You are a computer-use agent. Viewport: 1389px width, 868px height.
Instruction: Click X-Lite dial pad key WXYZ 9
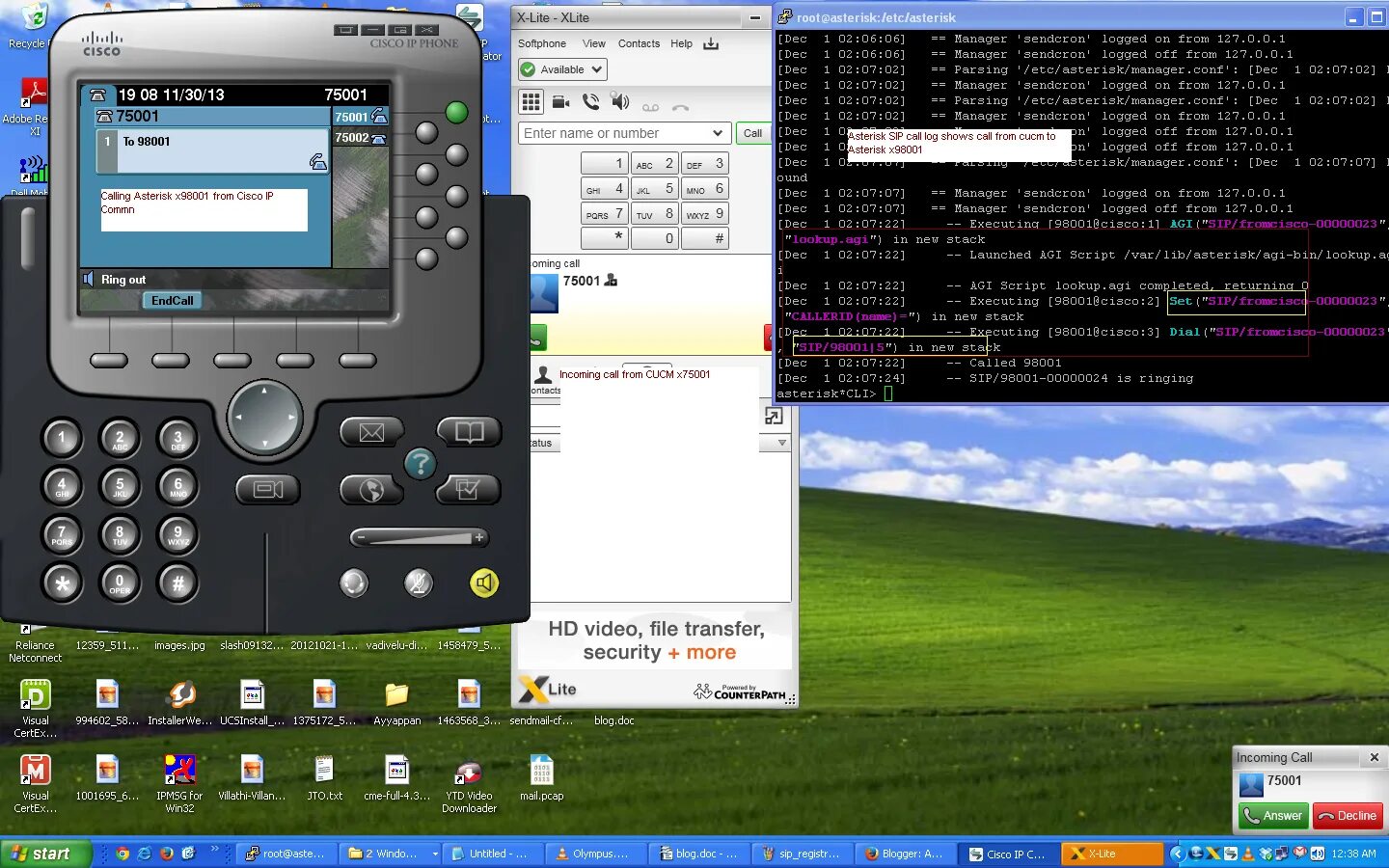point(705,214)
